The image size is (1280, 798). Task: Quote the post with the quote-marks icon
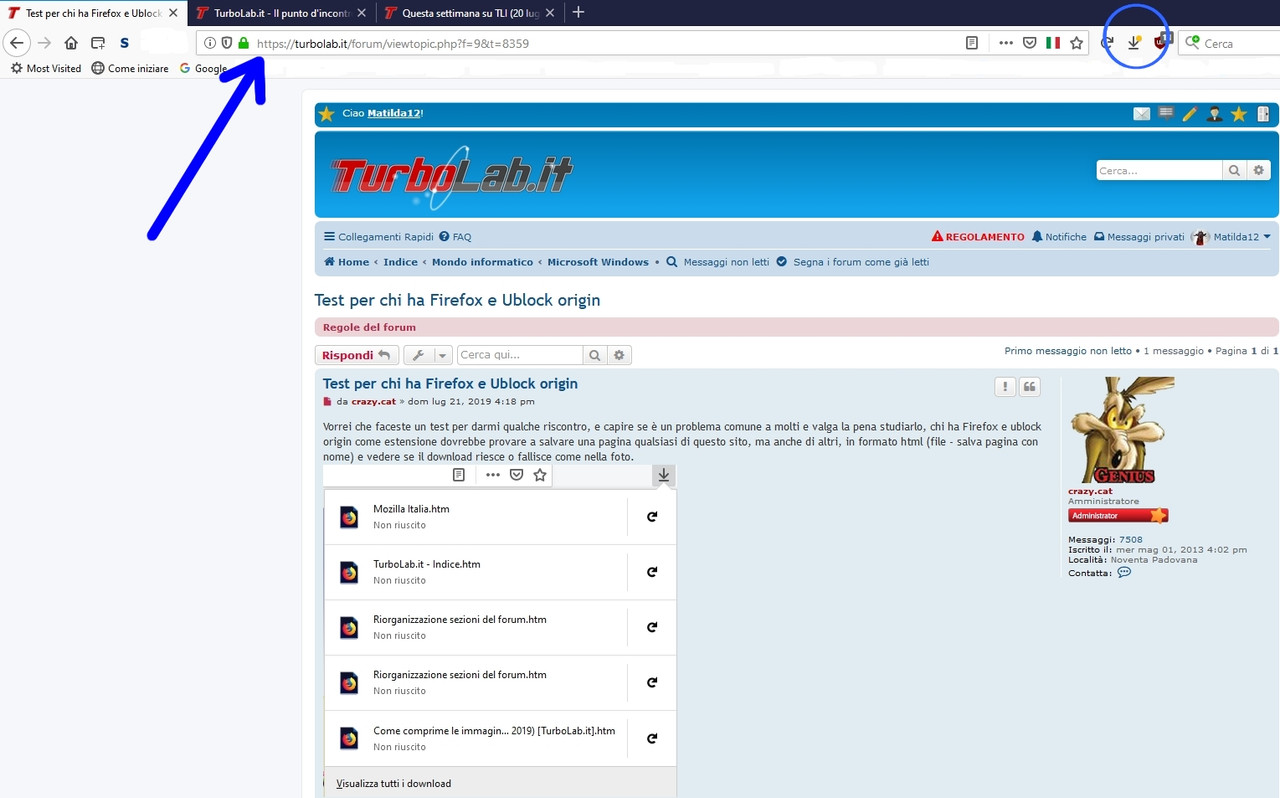[x=1030, y=387]
